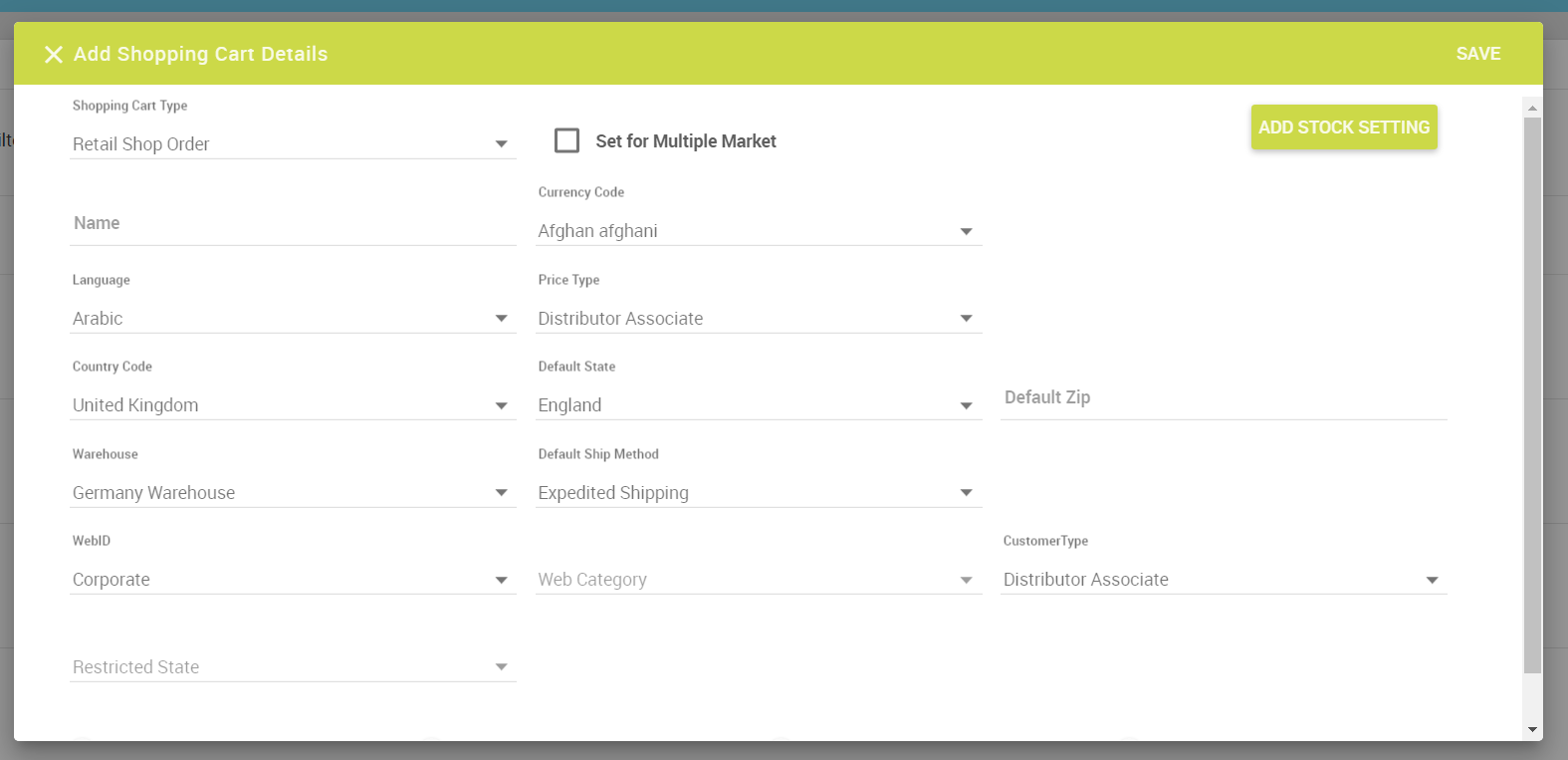Screen dimensions: 1568x760
Task: Click the scrollbar up arrow
Action: (x=1532, y=108)
